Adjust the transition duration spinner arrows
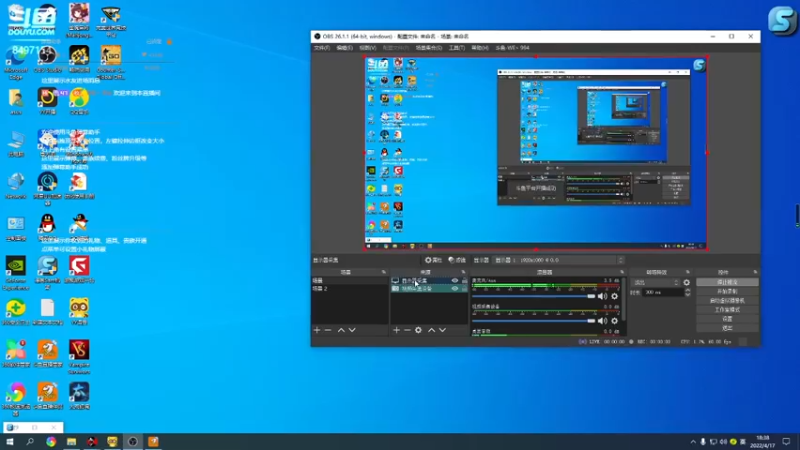The height and width of the screenshot is (450, 800). coord(687,292)
